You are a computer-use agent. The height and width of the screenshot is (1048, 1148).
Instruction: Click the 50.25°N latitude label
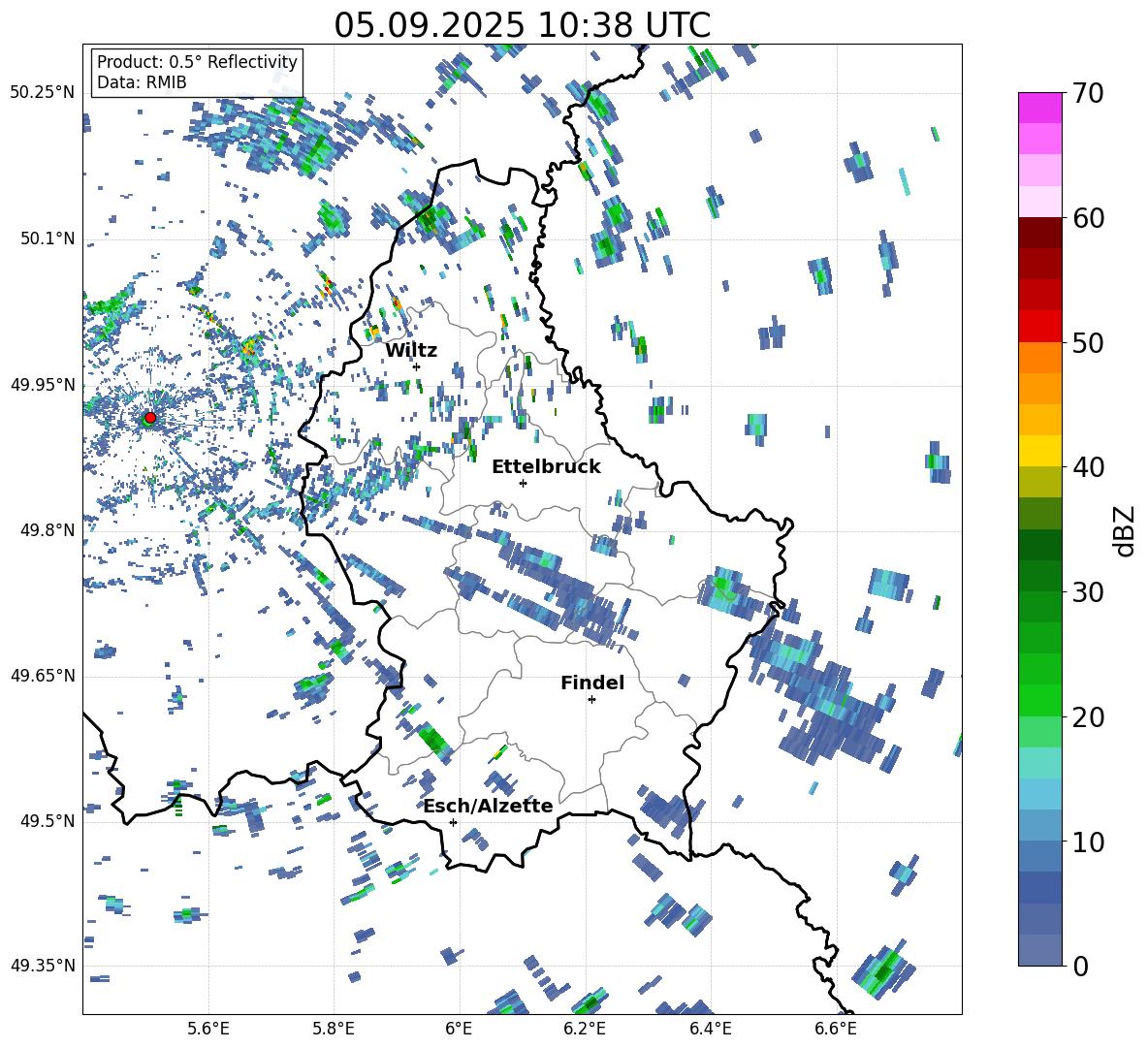coord(43,92)
